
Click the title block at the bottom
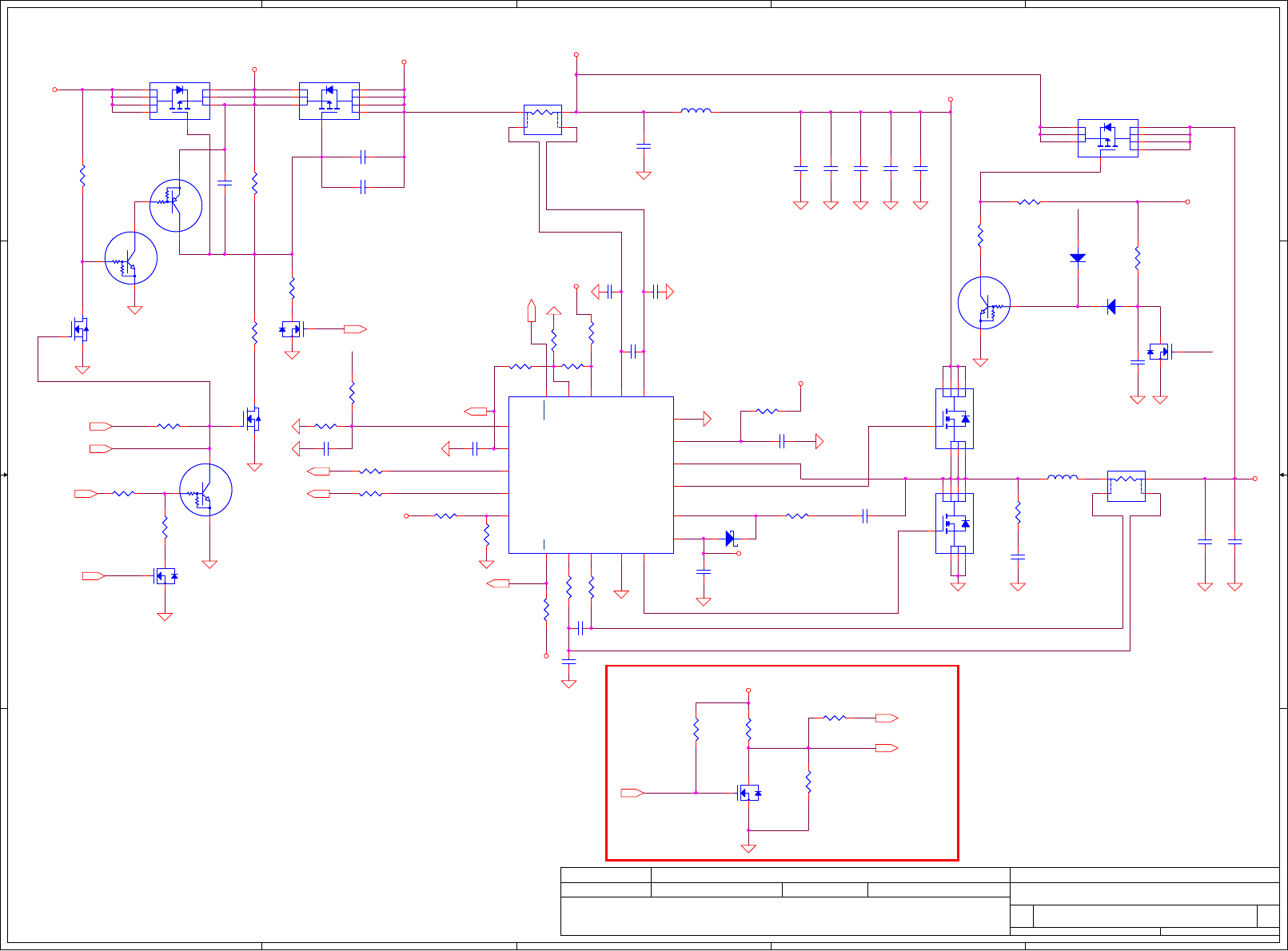point(920,901)
